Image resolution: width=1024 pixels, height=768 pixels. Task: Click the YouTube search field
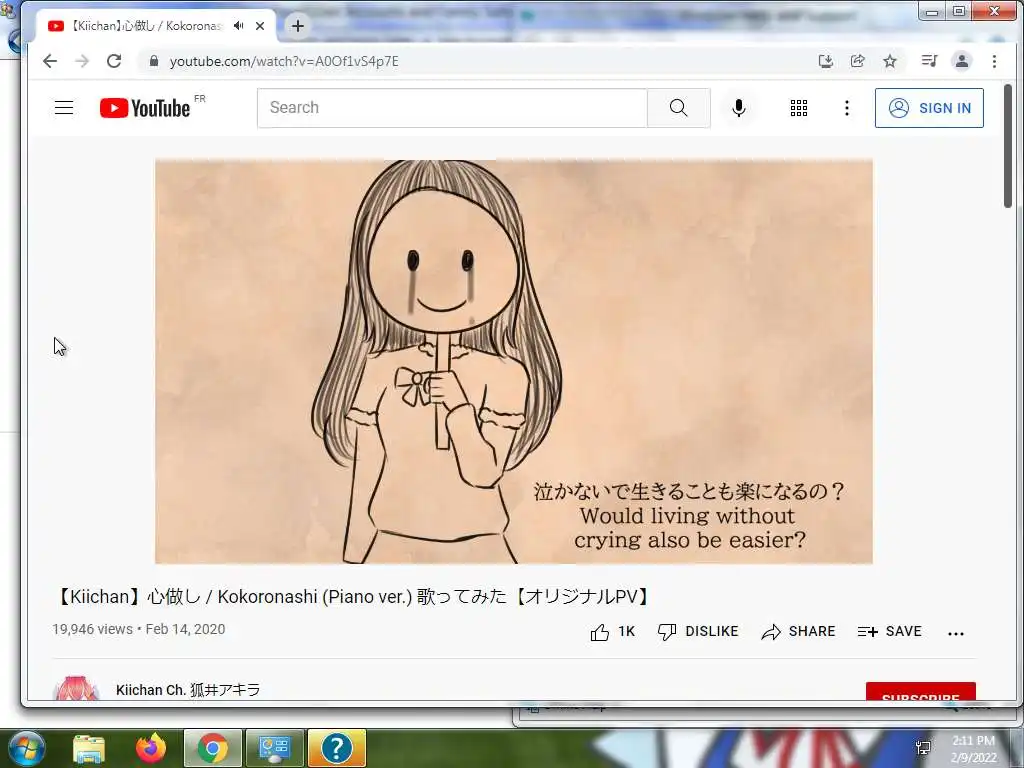[452, 108]
